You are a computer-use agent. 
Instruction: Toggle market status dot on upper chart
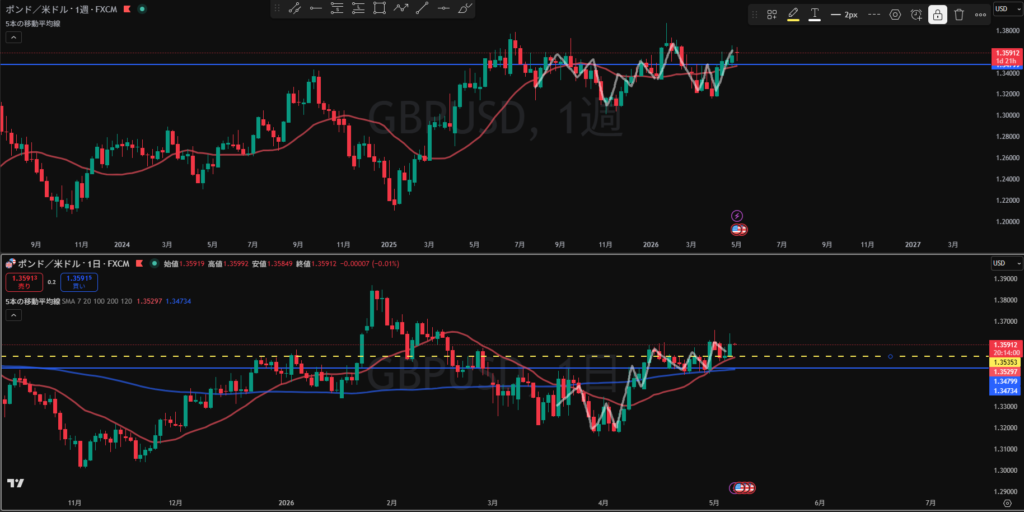coord(142,9)
